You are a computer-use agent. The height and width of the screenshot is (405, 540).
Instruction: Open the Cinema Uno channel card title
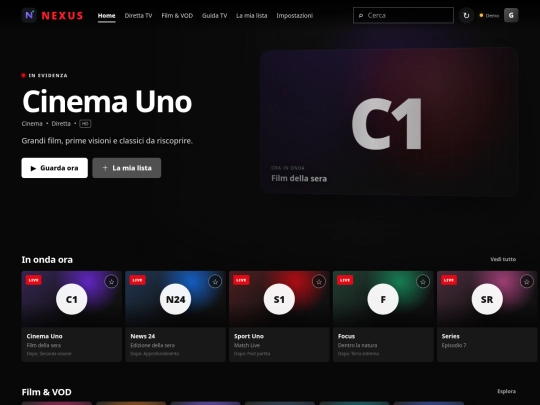pyautogui.click(x=44, y=336)
